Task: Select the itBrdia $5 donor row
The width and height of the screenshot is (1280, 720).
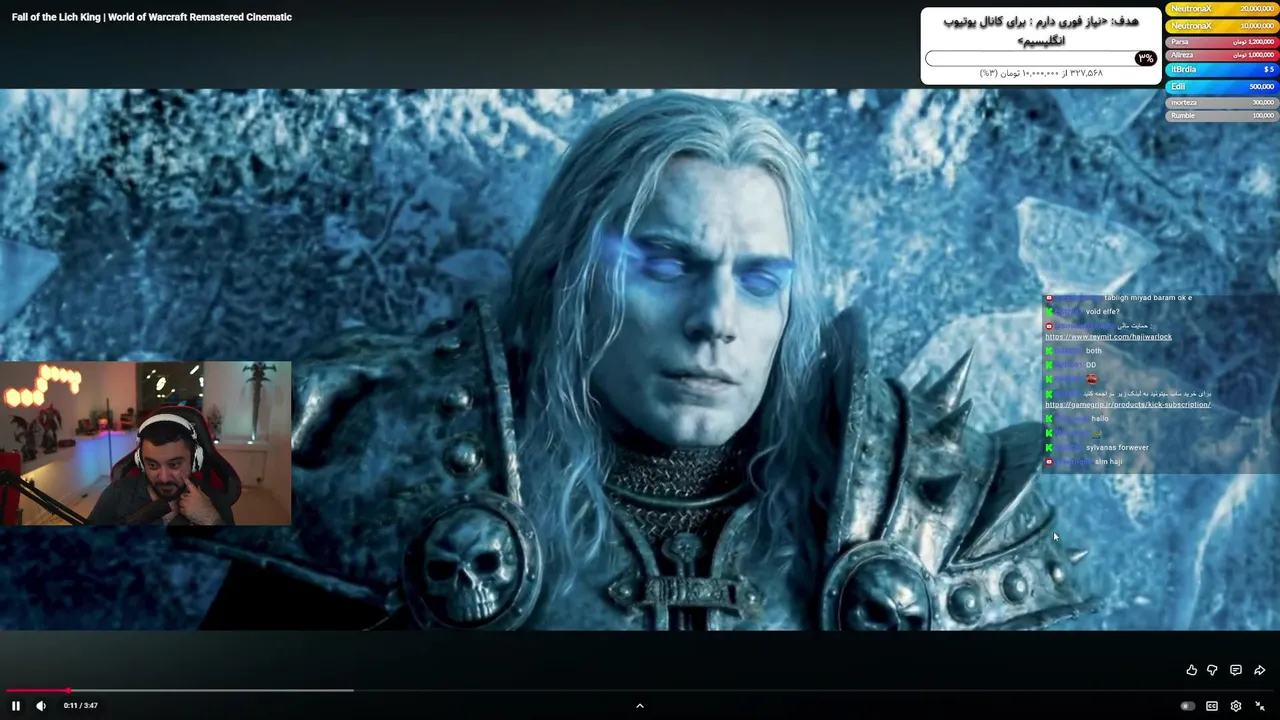Action: click(x=1222, y=70)
